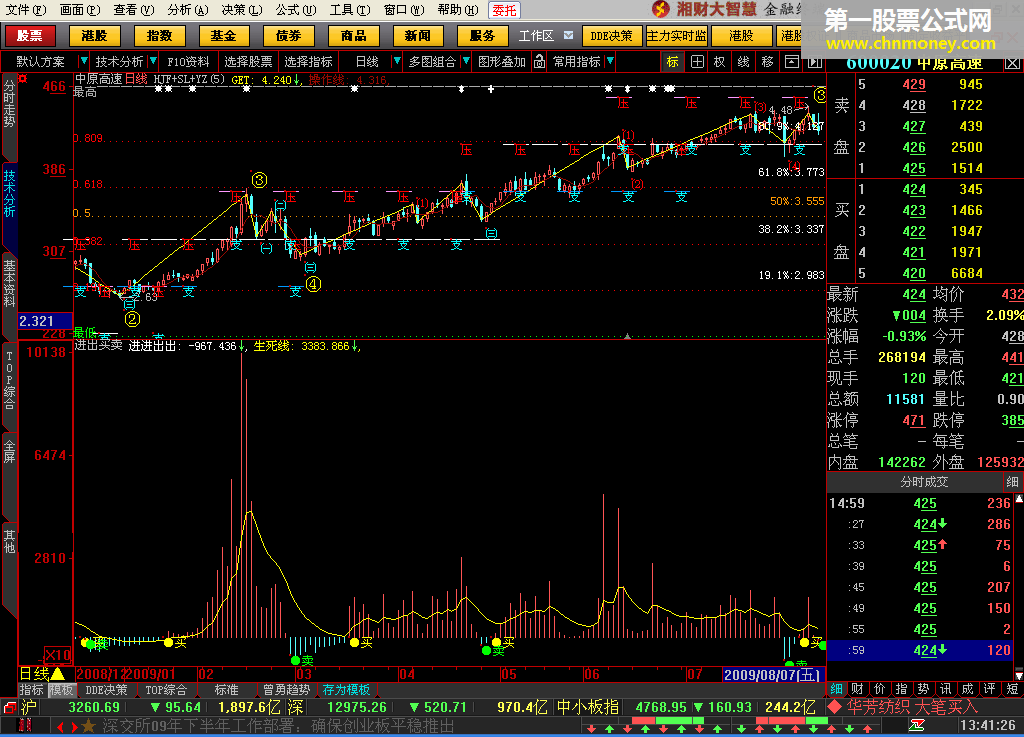The image size is (1024, 737).
Task: Click the 讯 news icon at bottom right
Action: pos(946,689)
